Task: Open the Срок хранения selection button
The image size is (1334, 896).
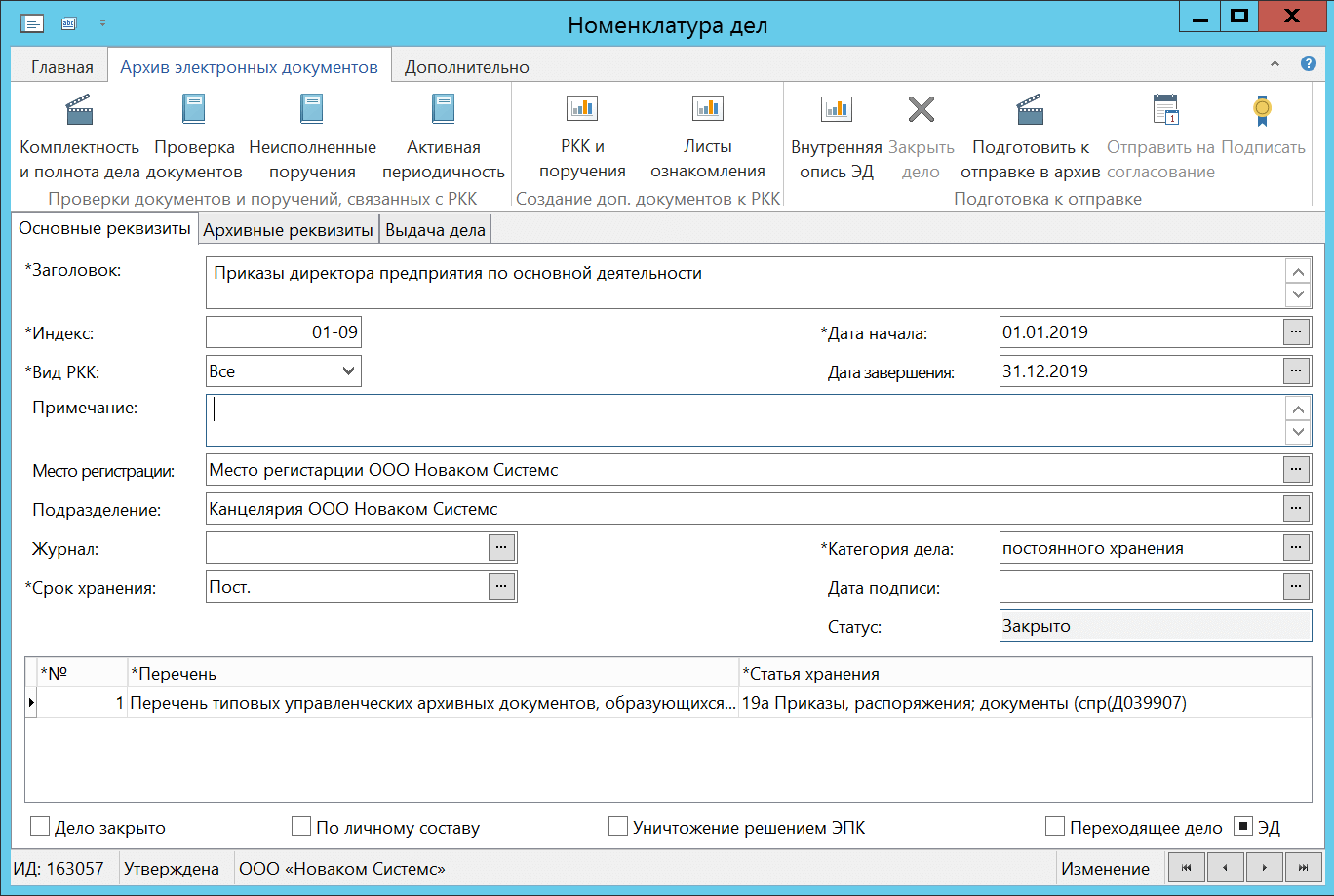Action: (x=501, y=587)
